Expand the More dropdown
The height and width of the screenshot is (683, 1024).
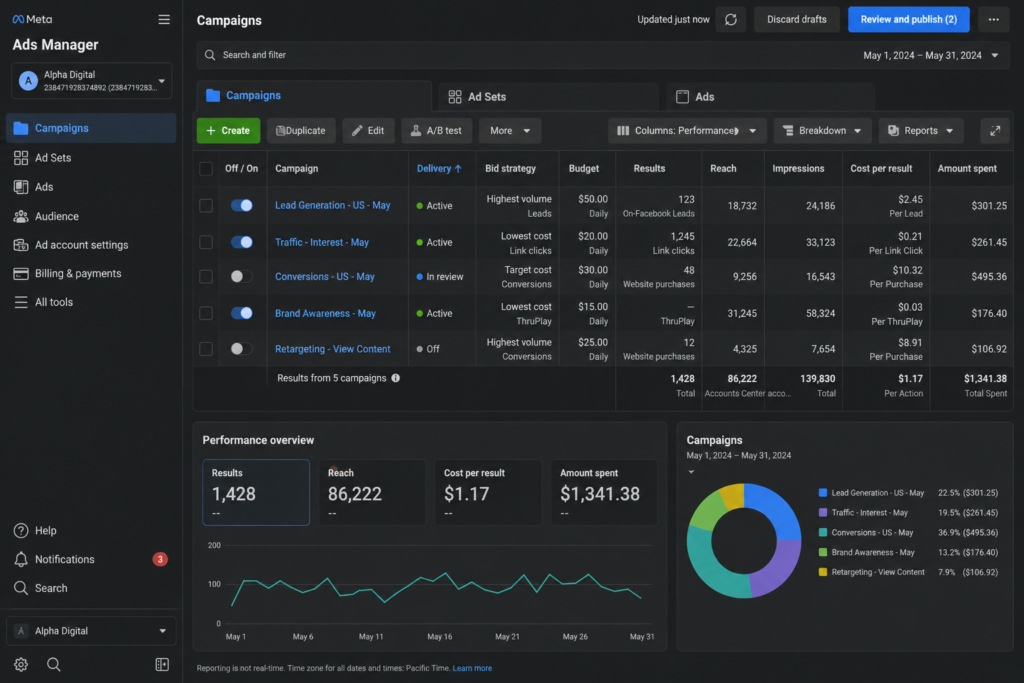click(x=509, y=131)
